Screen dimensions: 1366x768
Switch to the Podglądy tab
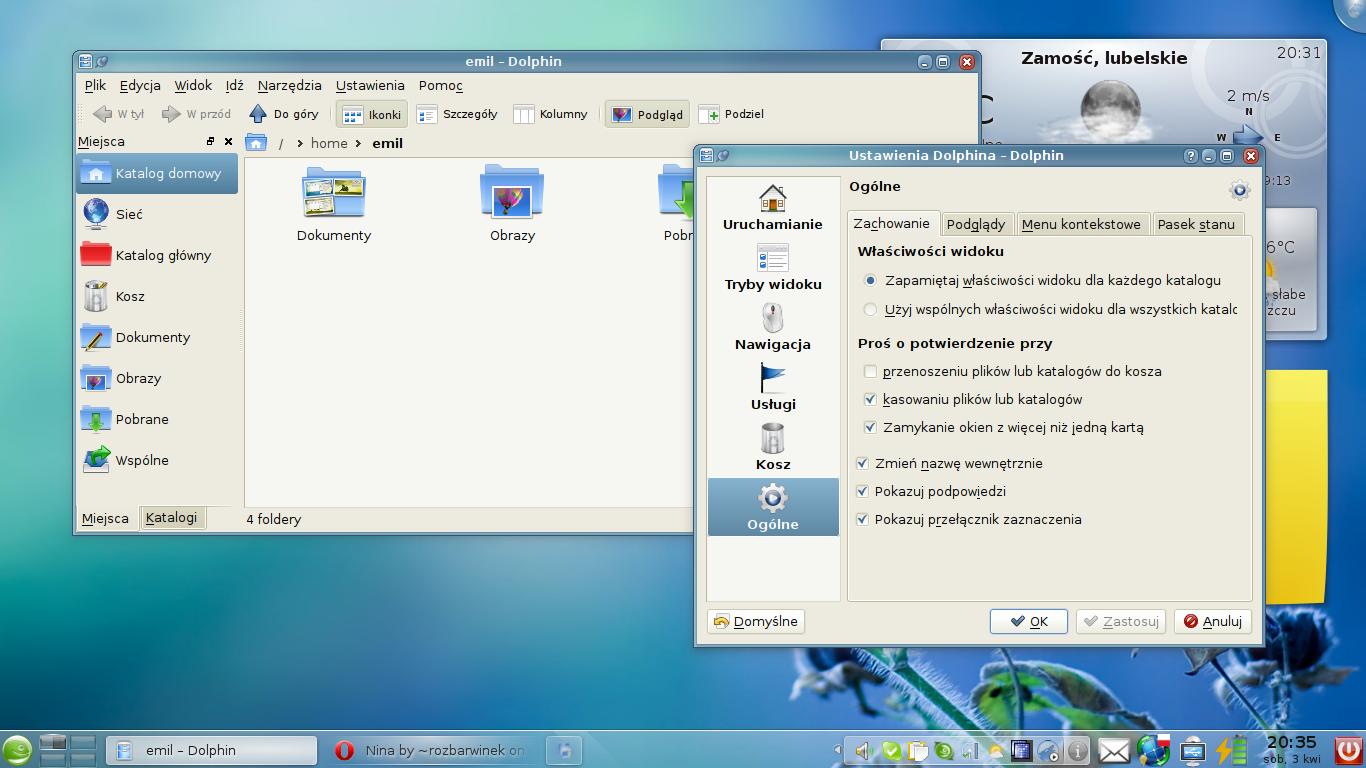(976, 224)
